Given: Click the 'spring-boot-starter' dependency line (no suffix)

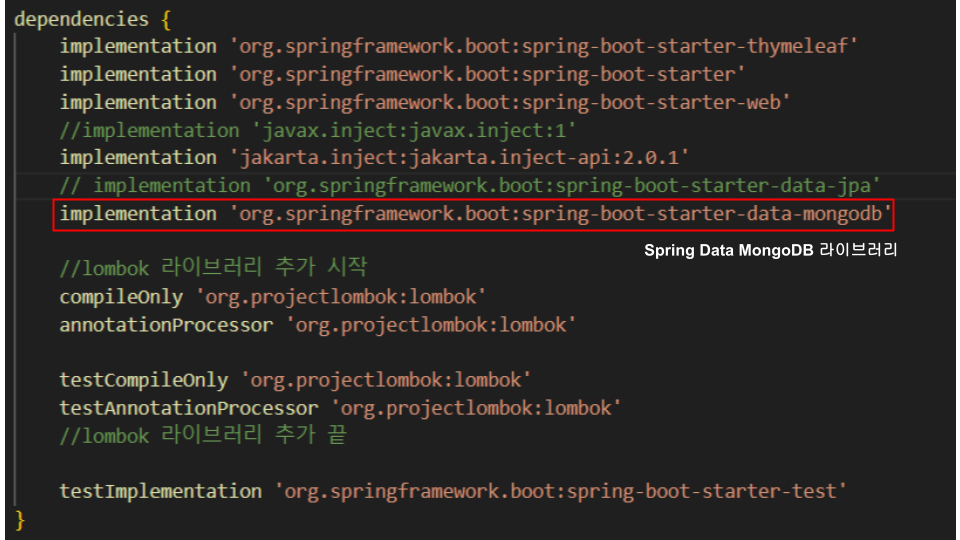Looking at the screenshot, I should pyautogui.click(x=402, y=75).
